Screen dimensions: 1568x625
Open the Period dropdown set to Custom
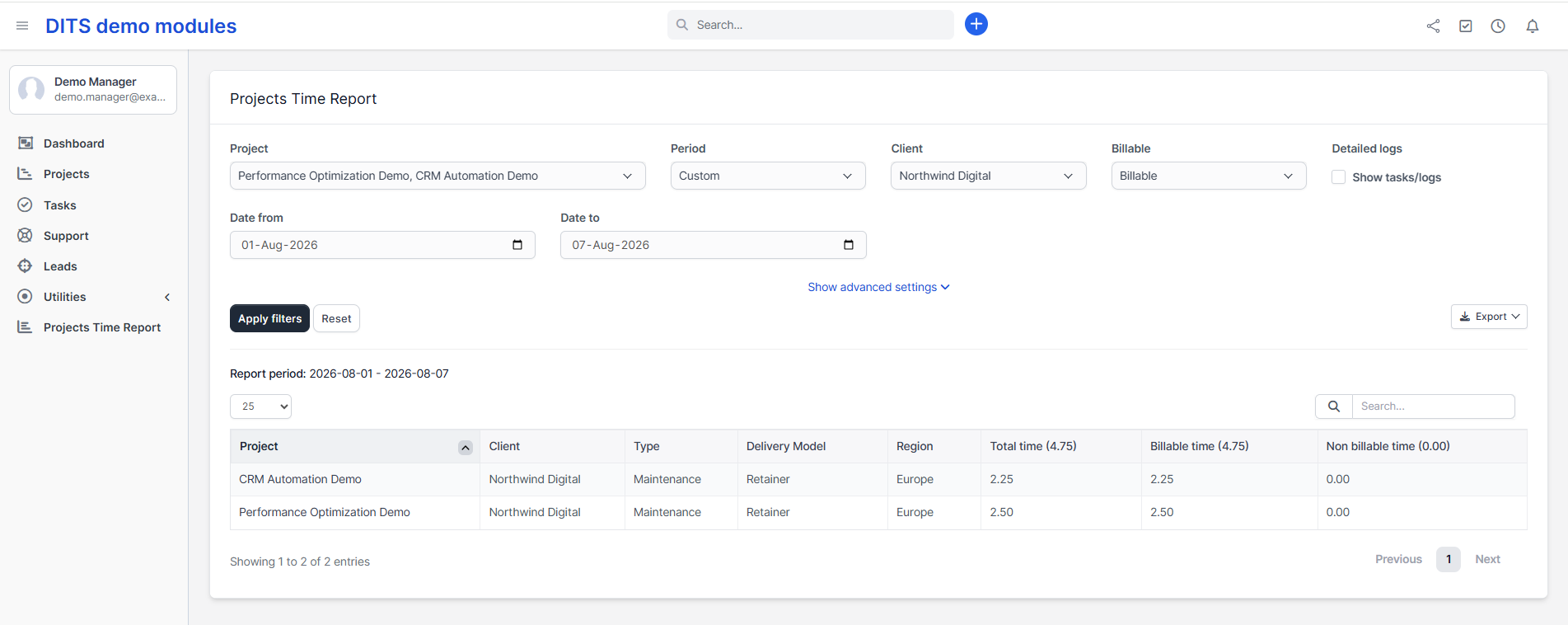pyautogui.click(x=768, y=176)
